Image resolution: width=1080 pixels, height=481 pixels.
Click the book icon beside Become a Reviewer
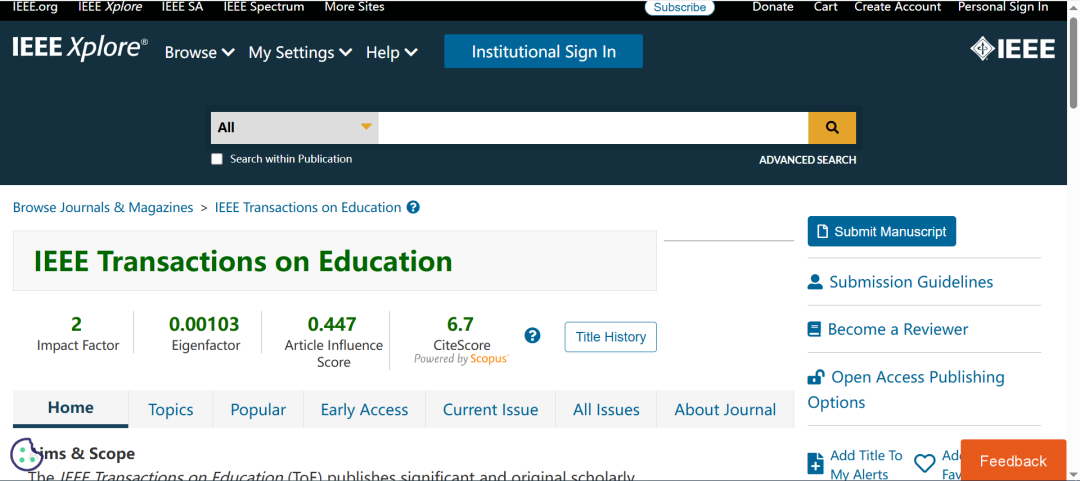coord(814,329)
